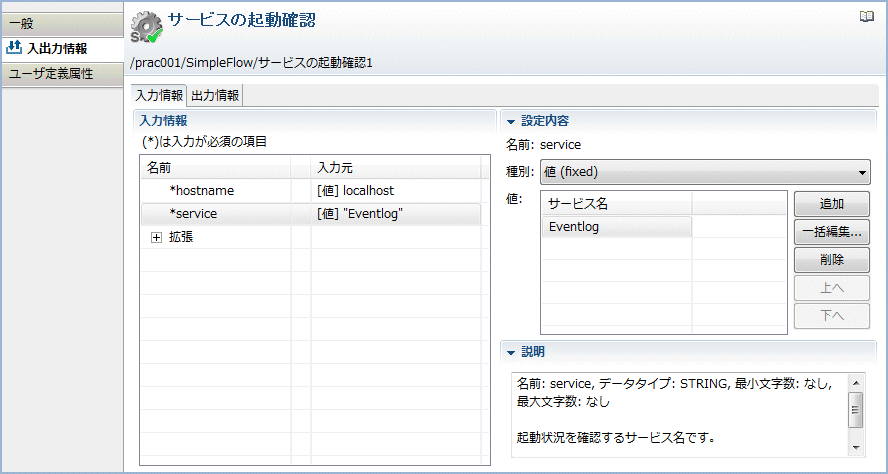Screen dimensions: 888x474
Task: Switch to the 出力情報 tab
Action: pos(215,95)
